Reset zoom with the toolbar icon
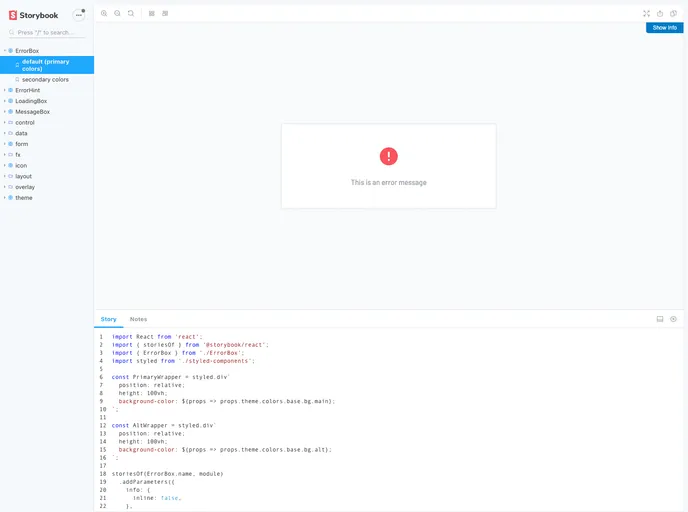688x512 pixels. click(x=131, y=14)
